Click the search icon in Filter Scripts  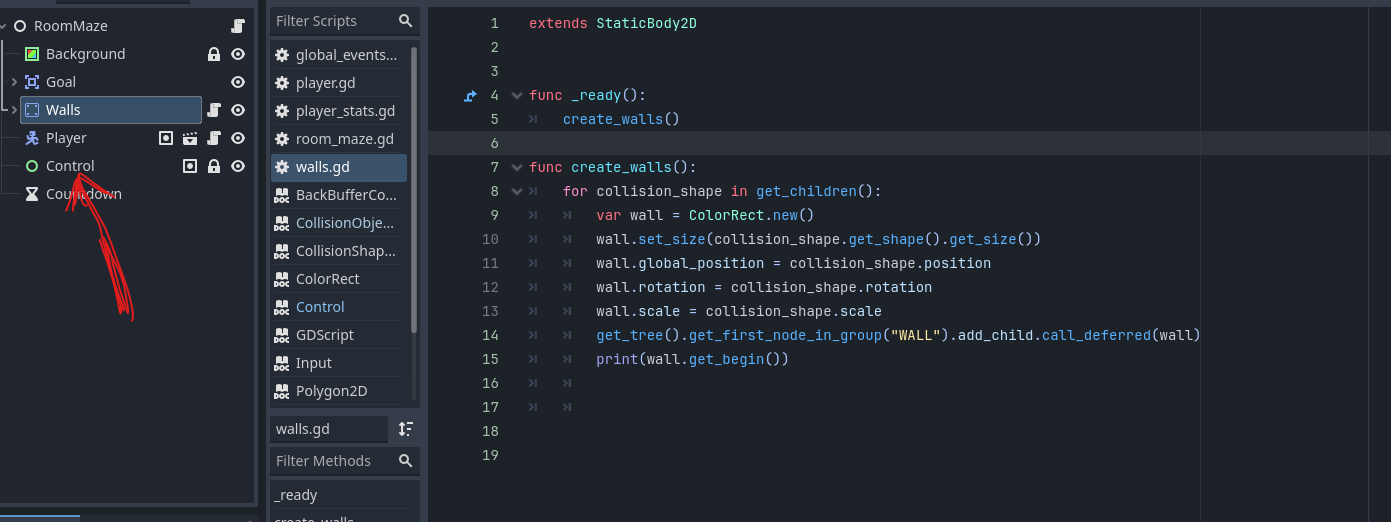point(405,21)
